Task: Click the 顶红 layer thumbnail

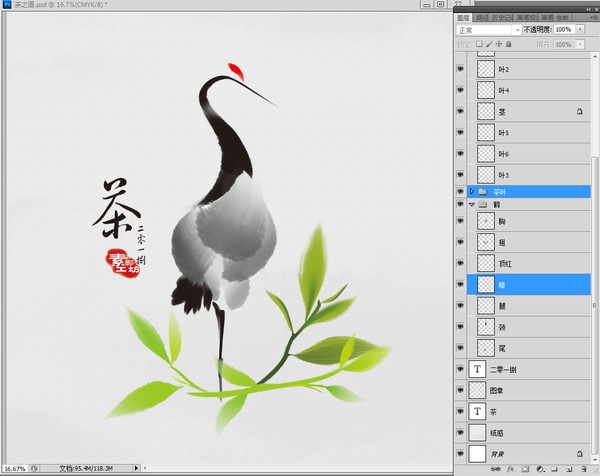Action: 486,263
